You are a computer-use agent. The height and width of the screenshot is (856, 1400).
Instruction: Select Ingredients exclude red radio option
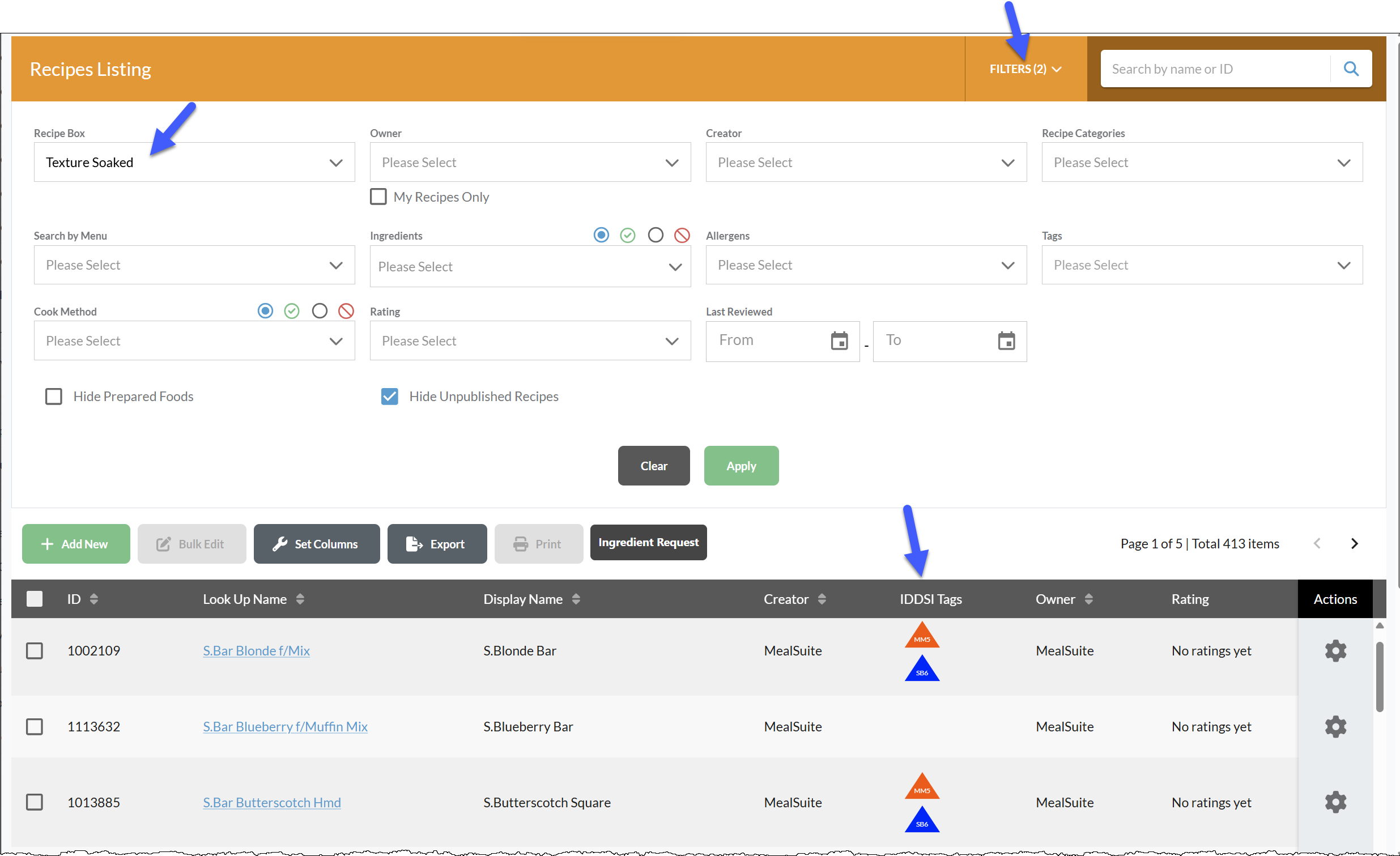pos(682,235)
